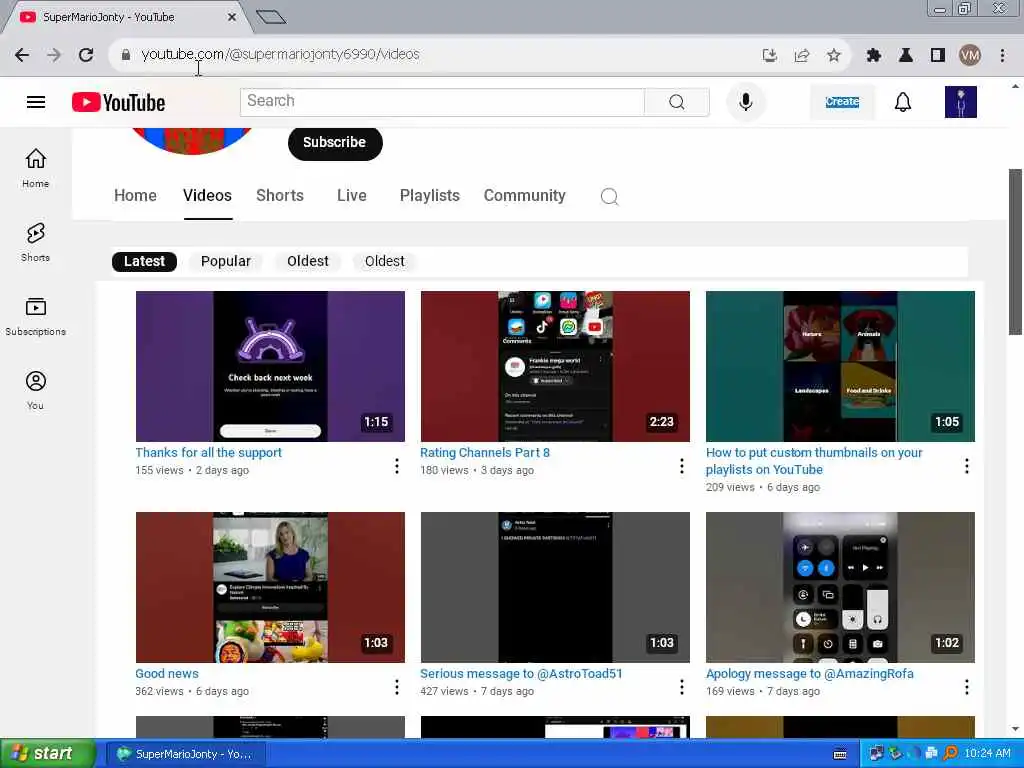Click the taskbar clock showing 10:24 AM
This screenshot has width=1024, height=768.
987,754
